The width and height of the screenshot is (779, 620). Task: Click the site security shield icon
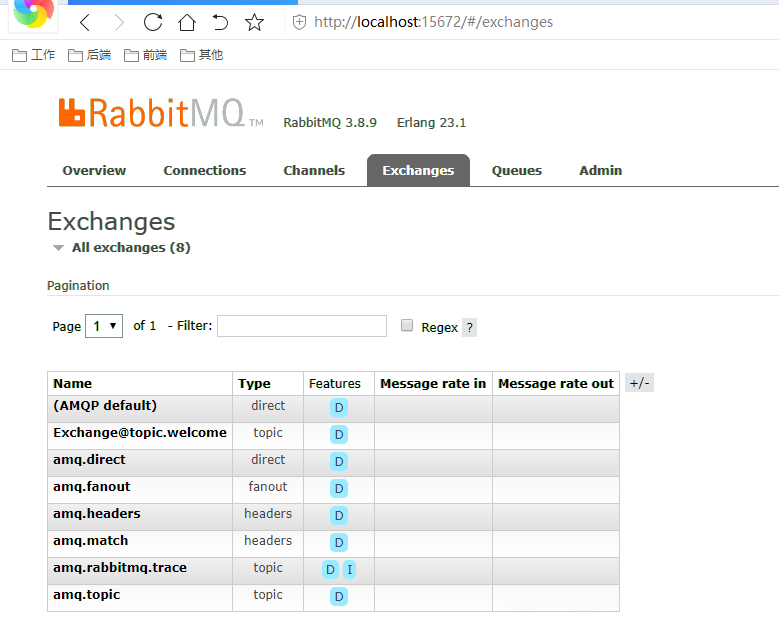(x=299, y=22)
